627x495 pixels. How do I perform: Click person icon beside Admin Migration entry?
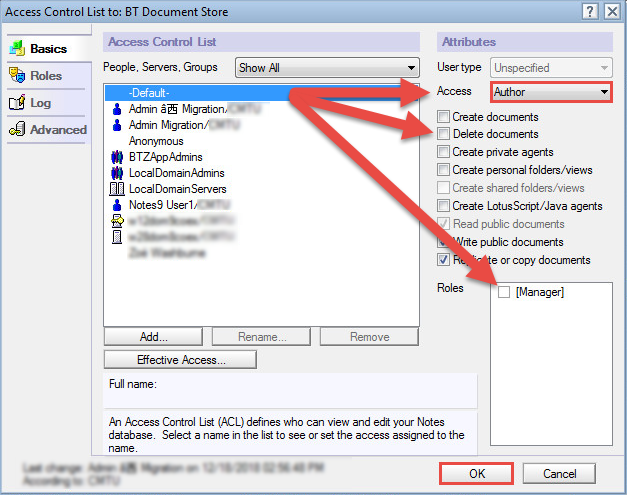117,125
